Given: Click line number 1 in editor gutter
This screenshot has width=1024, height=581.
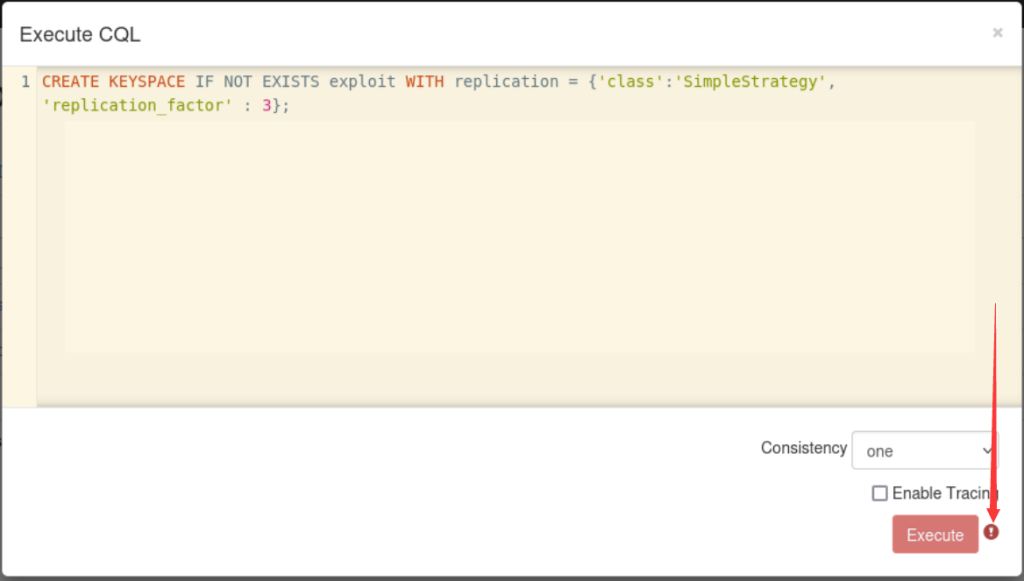Looking at the screenshot, I should click(25, 82).
